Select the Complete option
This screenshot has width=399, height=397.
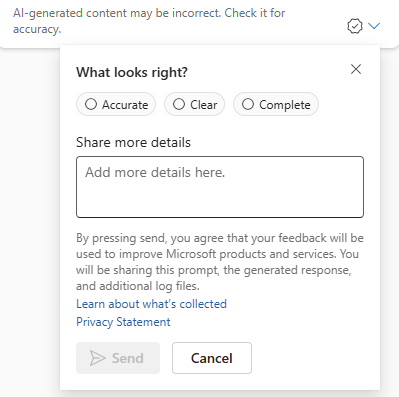[x=276, y=104]
